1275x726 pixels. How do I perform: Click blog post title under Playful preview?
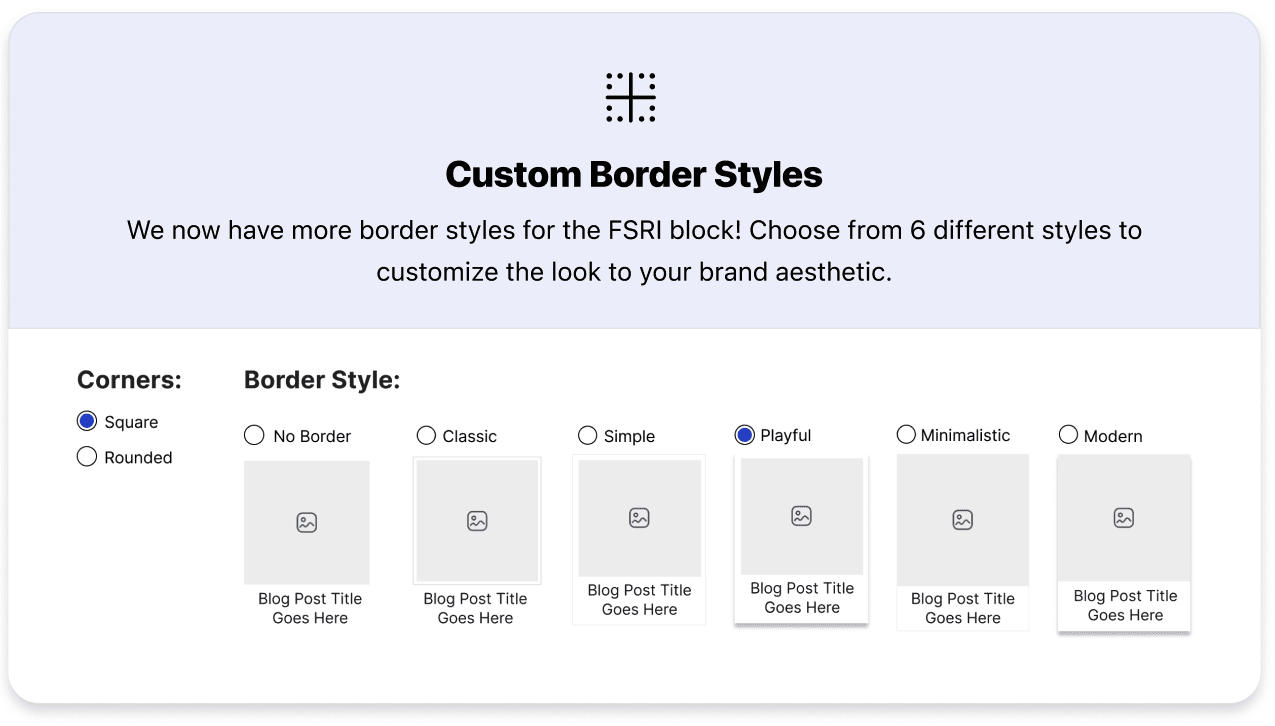click(x=802, y=597)
